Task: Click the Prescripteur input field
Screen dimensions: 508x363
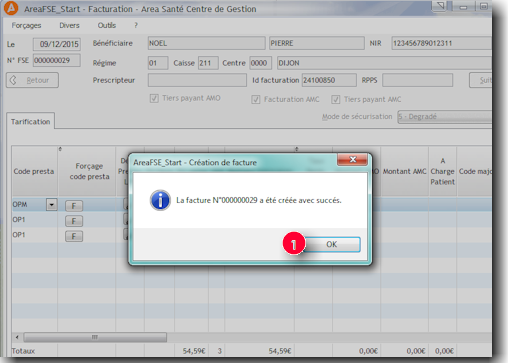Action: (x=197, y=80)
